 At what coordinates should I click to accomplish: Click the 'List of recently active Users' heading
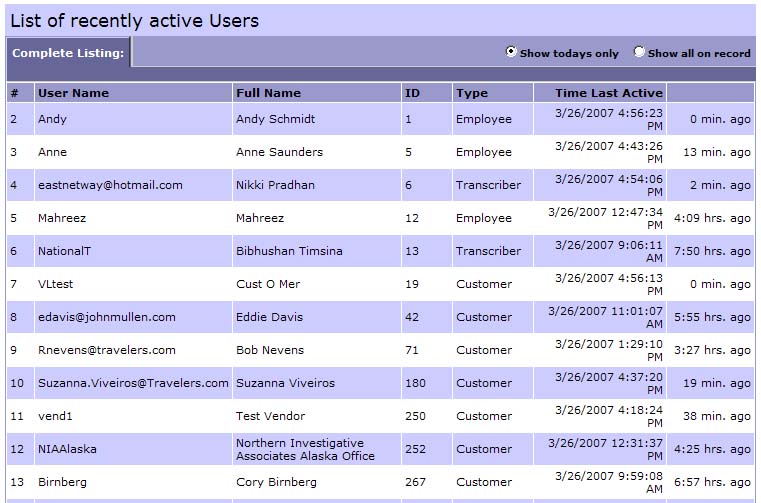134,21
